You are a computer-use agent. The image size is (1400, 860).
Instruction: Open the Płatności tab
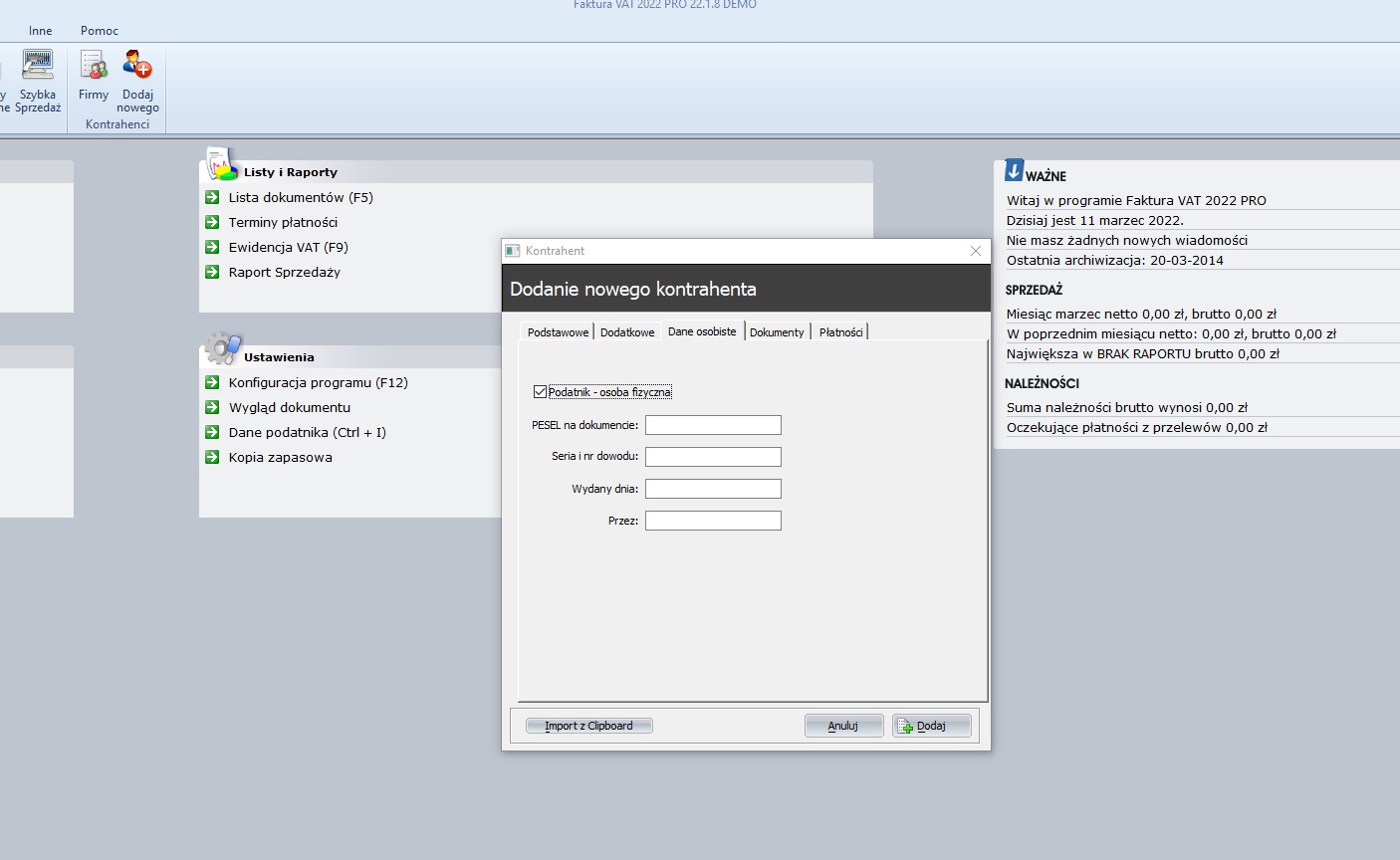point(840,332)
